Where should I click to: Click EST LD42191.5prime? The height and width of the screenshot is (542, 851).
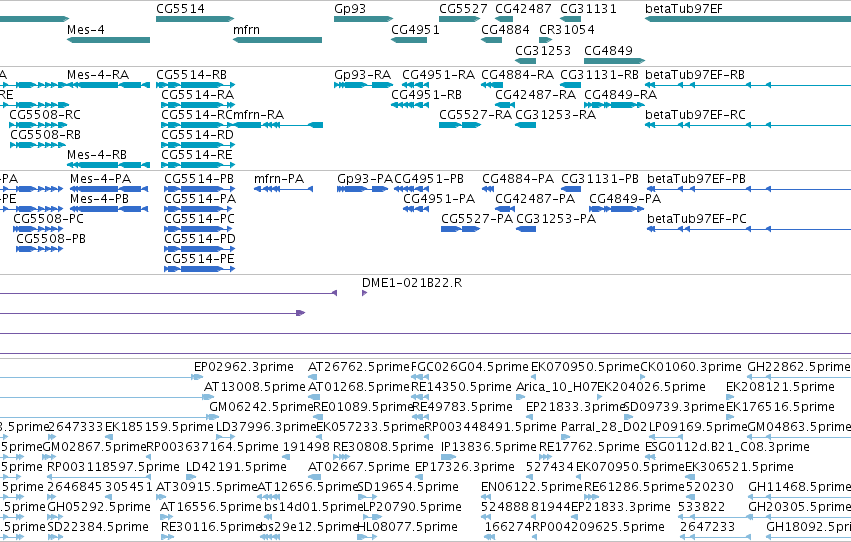point(236,467)
